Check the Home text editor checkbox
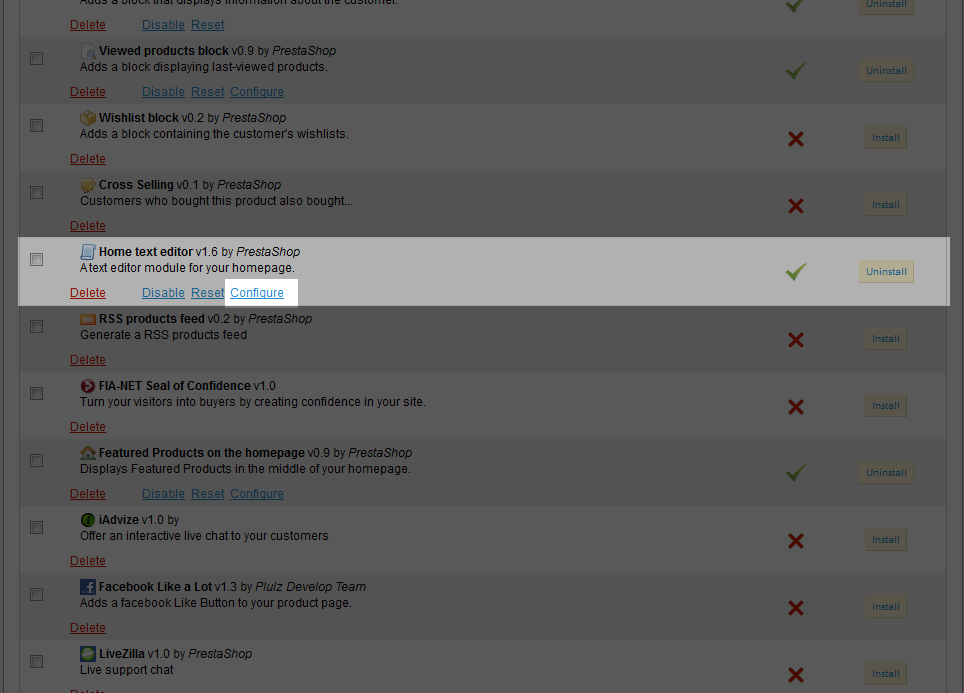This screenshot has height=693, width=964. pyautogui.click(x=37, y=260)
